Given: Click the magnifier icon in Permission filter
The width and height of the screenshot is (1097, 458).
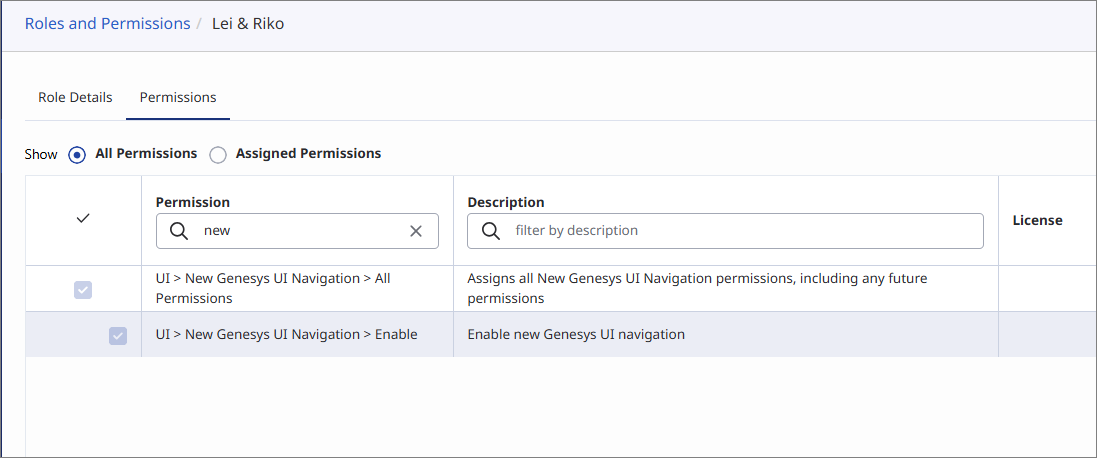Looking at the screenshot, I should (x=179, y=231).
